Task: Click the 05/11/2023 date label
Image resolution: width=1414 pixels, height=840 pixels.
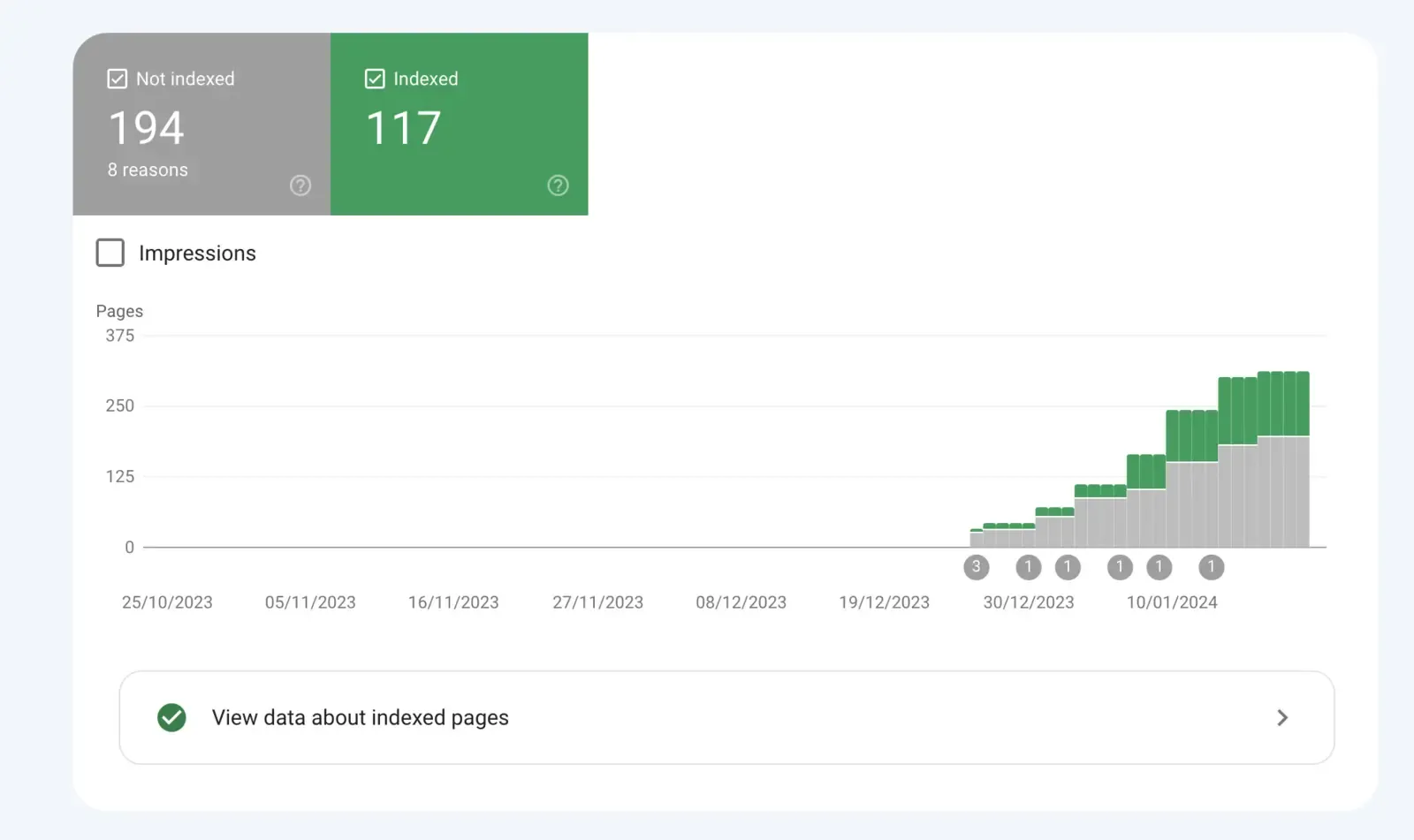Action: (310, 602)
